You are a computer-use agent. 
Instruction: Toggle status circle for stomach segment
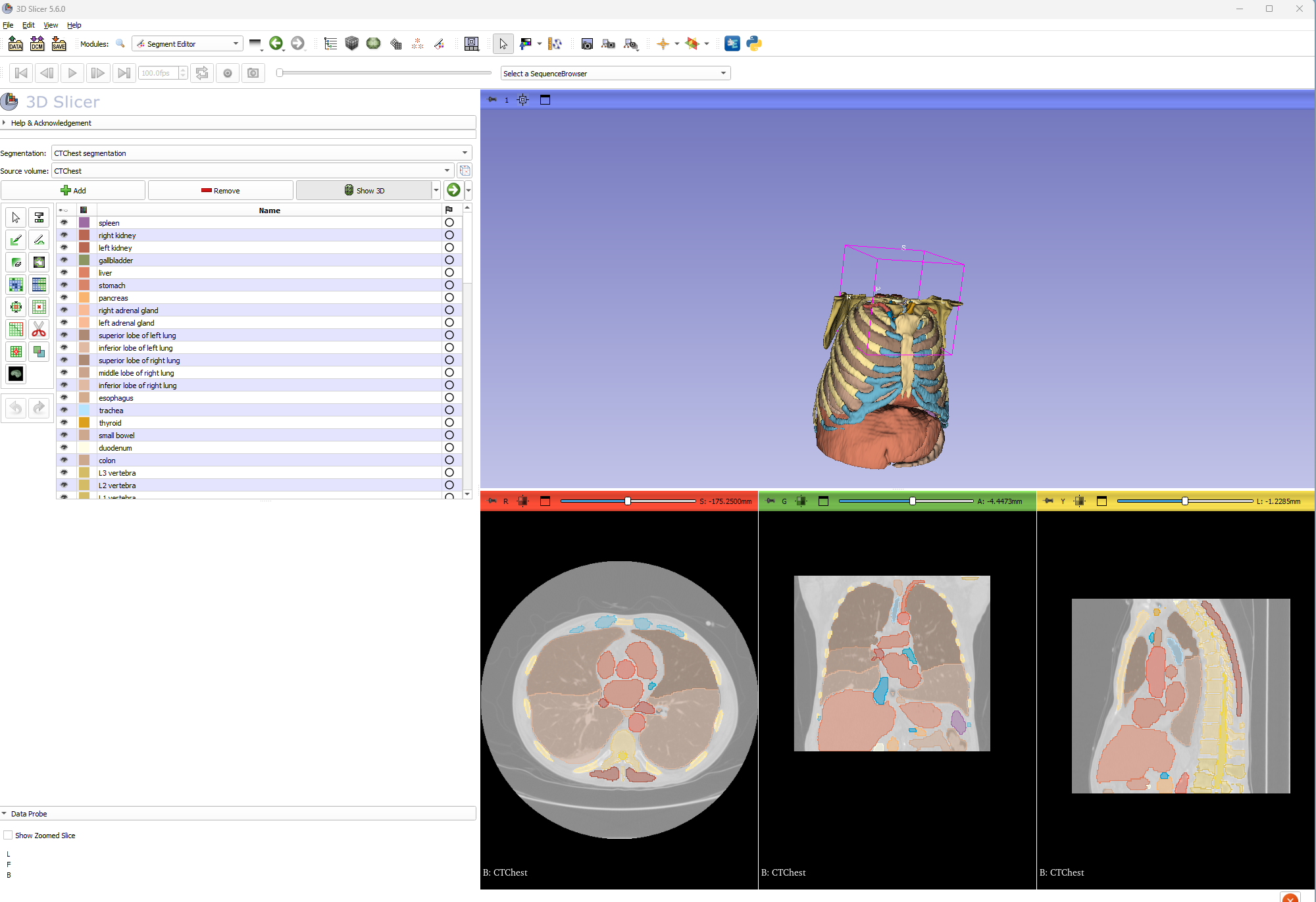[449, 286]
